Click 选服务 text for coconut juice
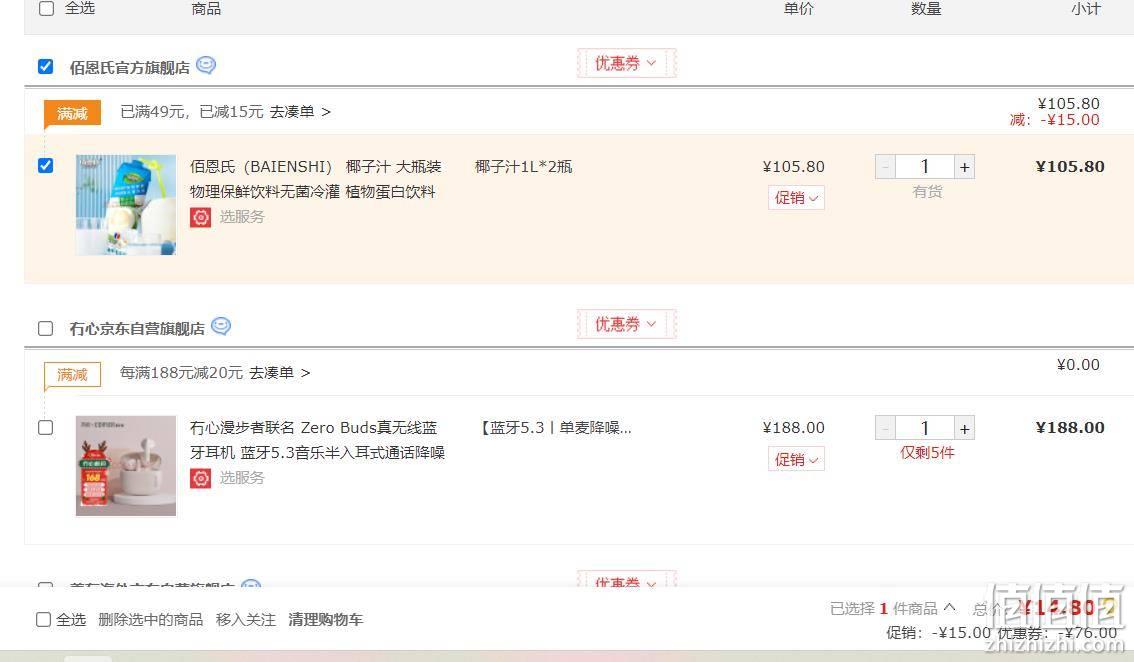 point(242,217)
